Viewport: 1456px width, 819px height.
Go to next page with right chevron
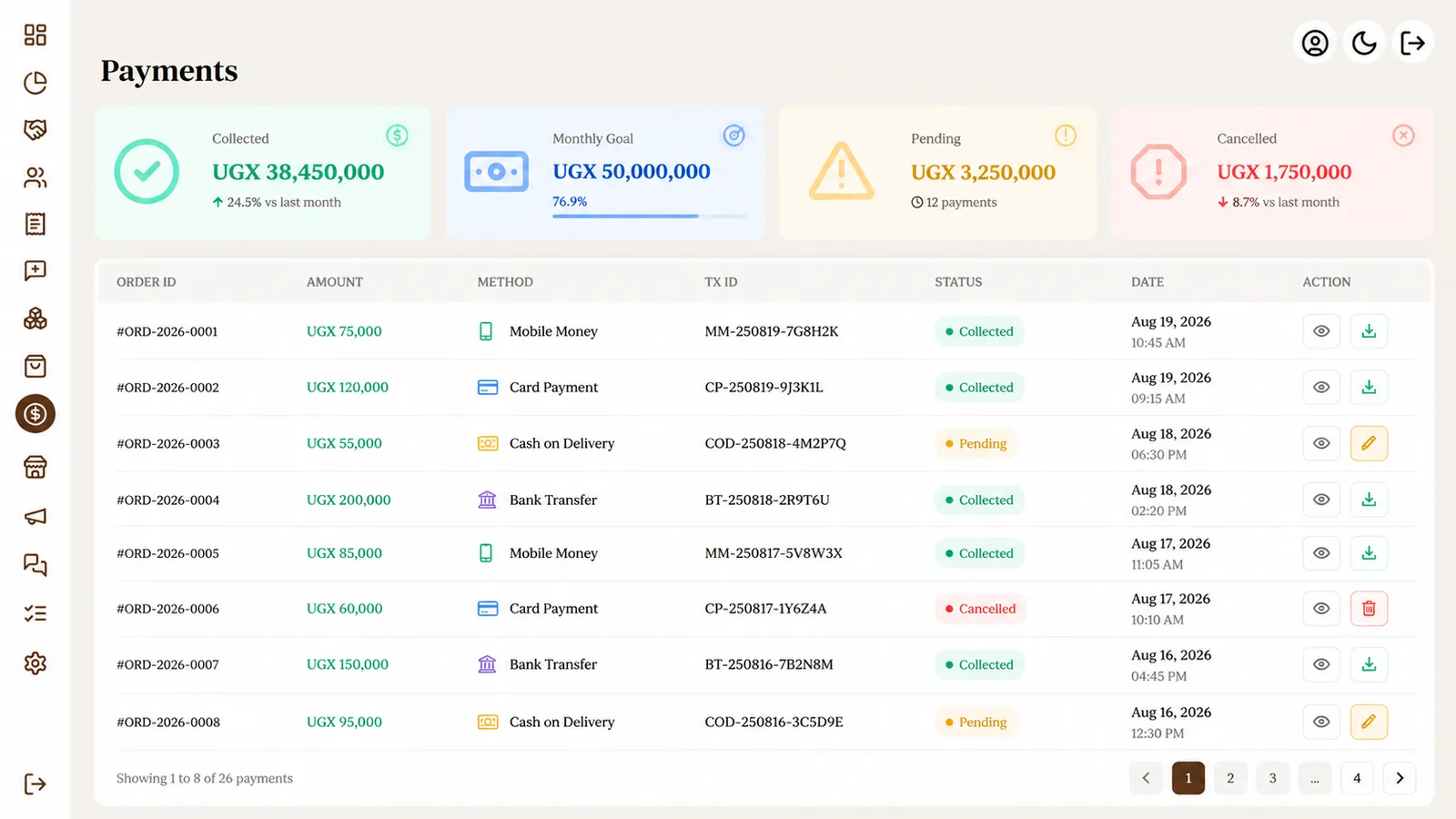pos(1400,778)
